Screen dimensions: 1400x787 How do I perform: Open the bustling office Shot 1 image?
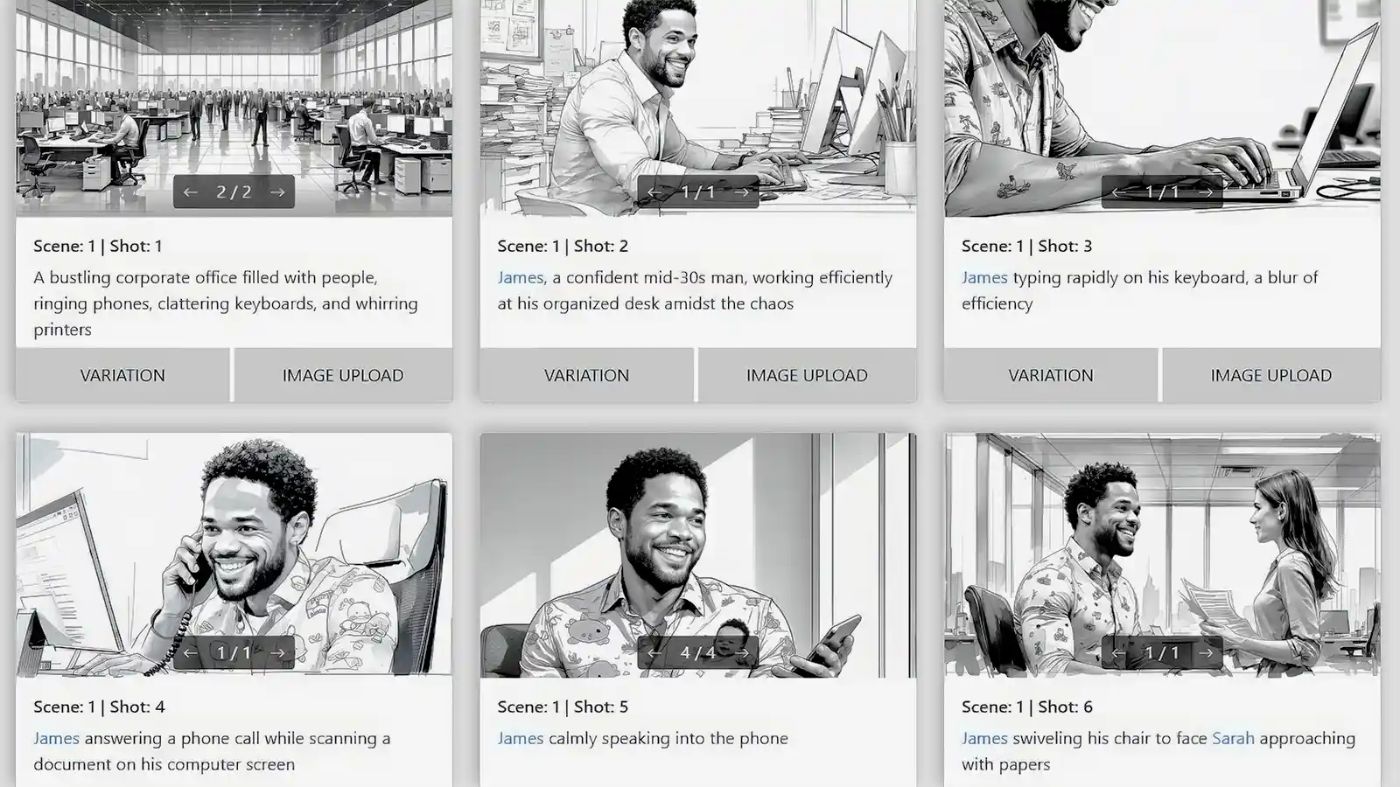click(234, 108)
